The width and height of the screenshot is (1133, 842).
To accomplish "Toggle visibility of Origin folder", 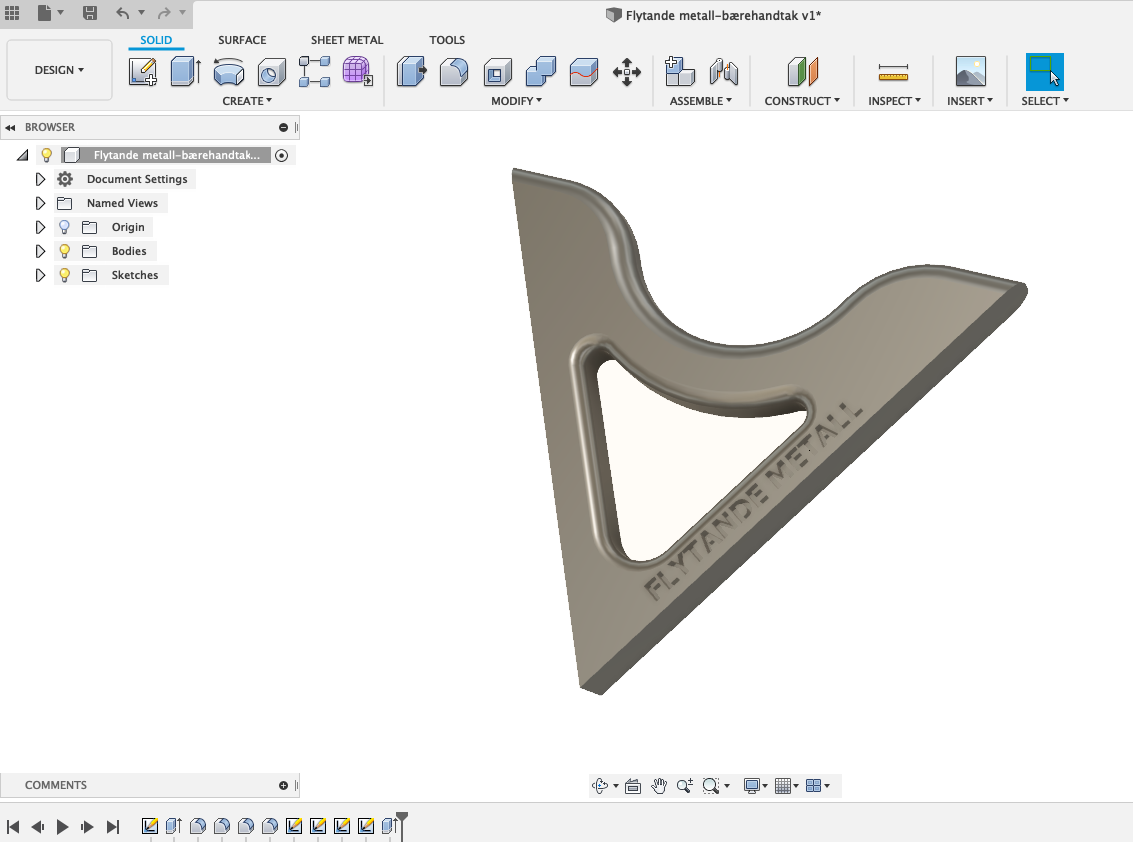I will [x=64, y=227].
